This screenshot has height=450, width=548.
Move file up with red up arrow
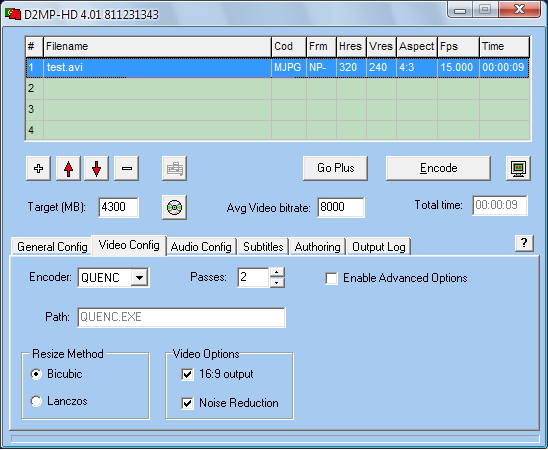[x=68, y=168]
